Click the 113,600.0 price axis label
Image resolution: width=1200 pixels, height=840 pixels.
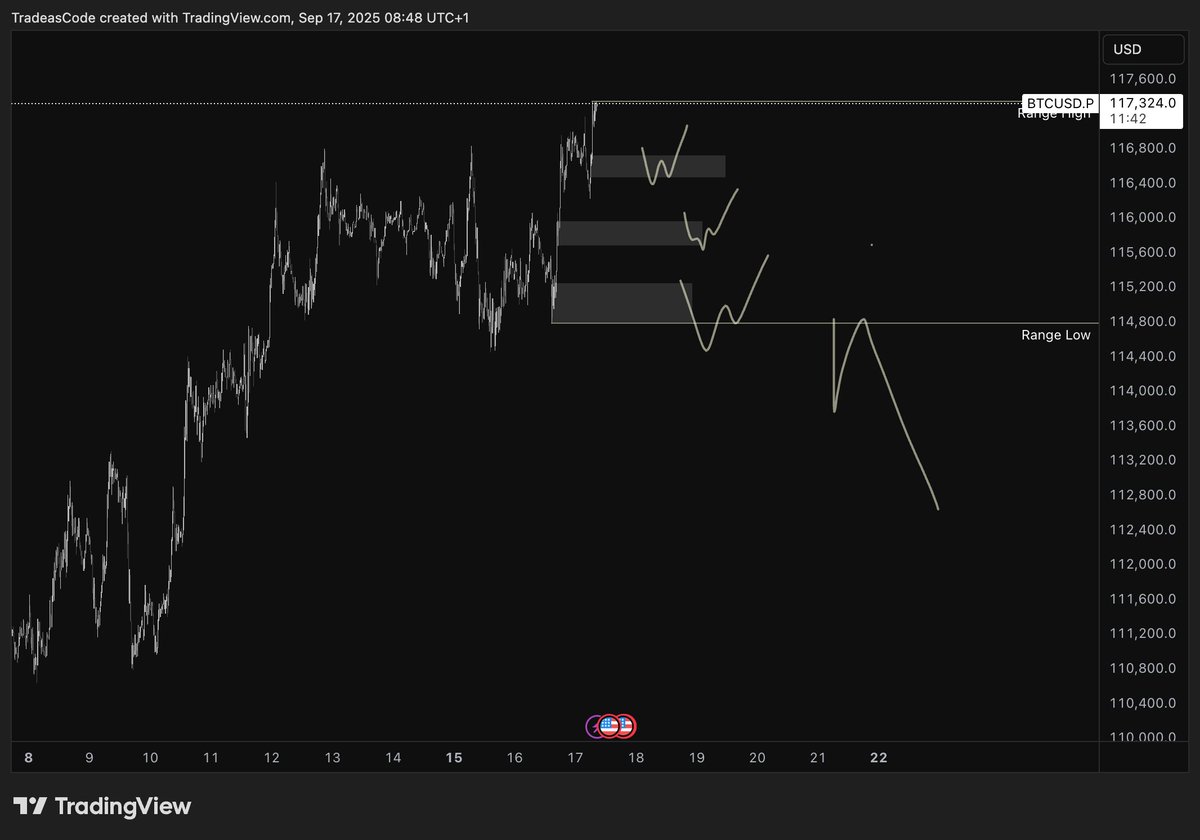click(x=1142, y=426)
